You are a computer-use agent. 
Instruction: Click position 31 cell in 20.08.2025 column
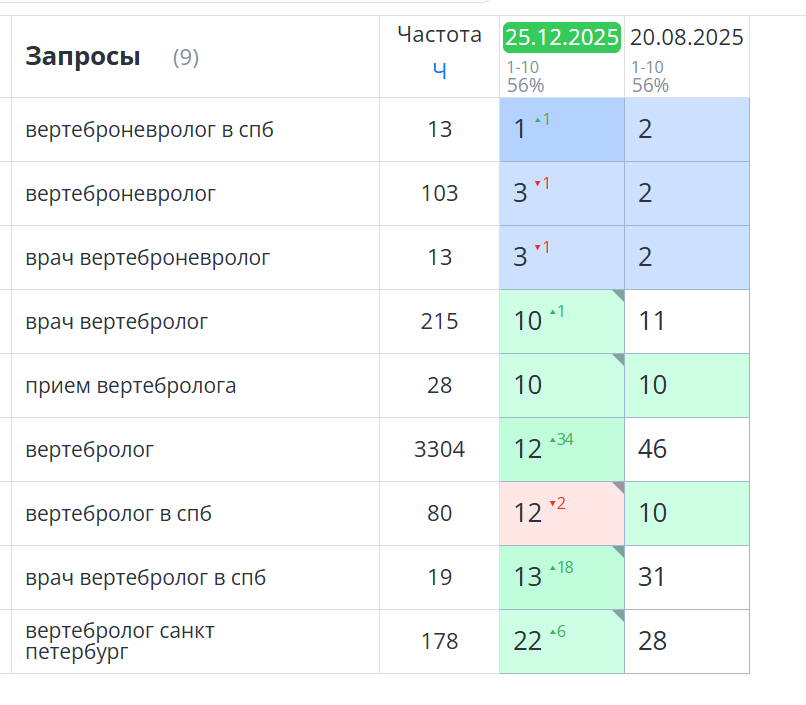687,578
